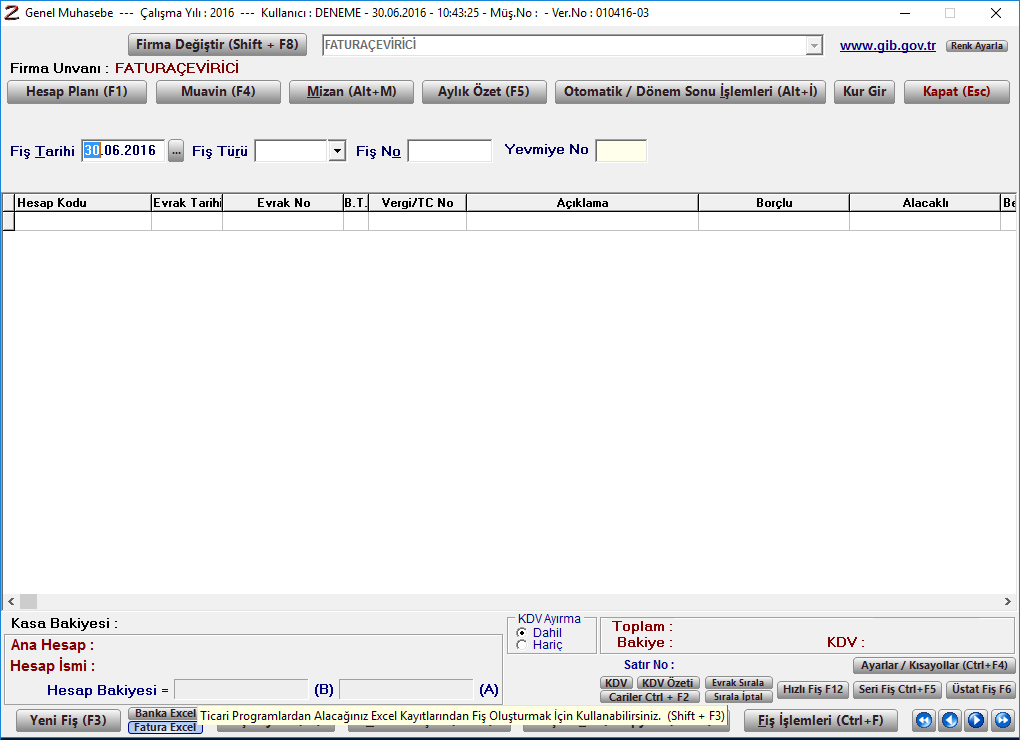1020x740 pixels.
Task: Select the Dahil KDV radio button
Action: pyautogui.click(x=522, y=633)
